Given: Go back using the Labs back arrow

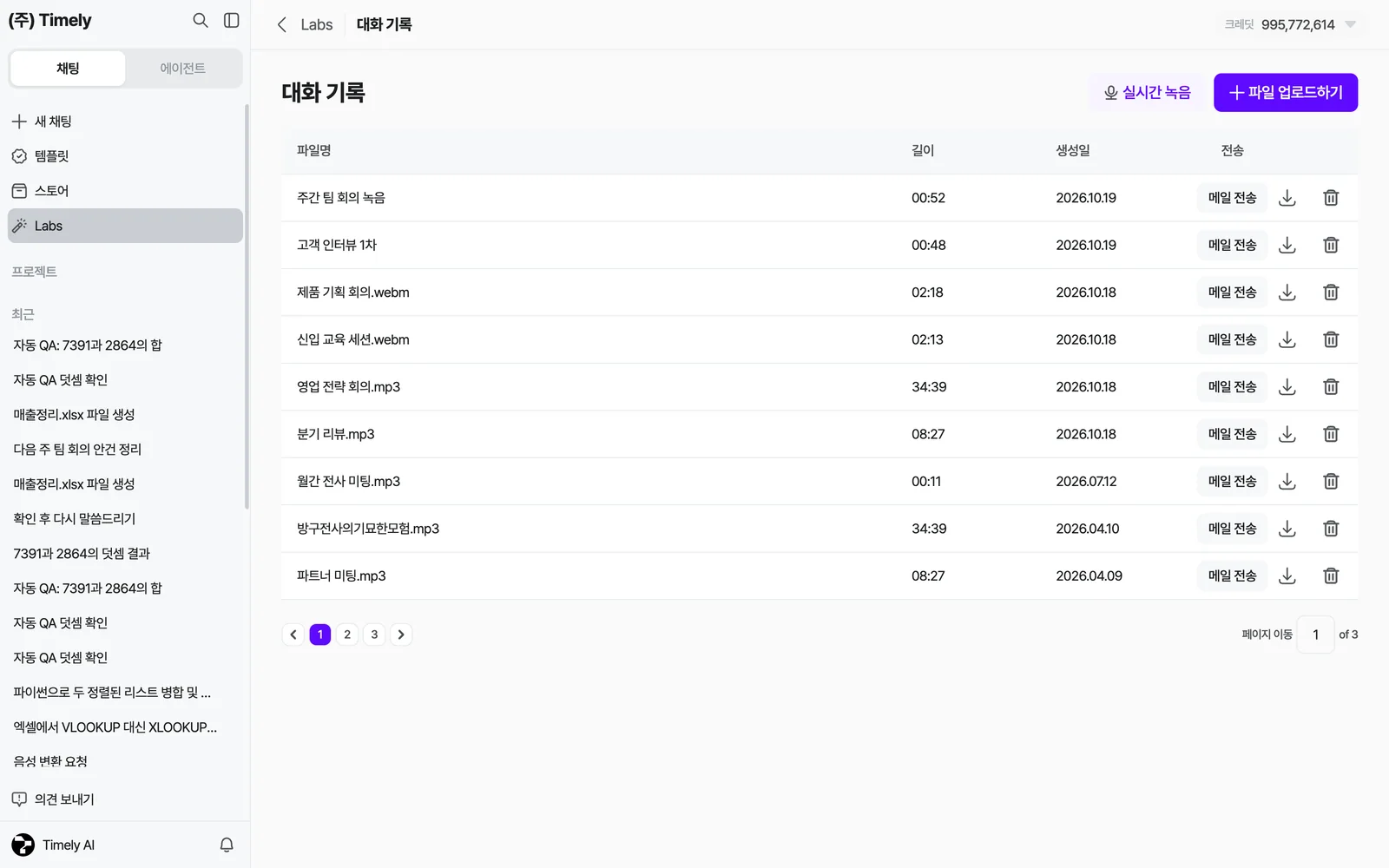Looking at the screenshot, I should 281,24.
